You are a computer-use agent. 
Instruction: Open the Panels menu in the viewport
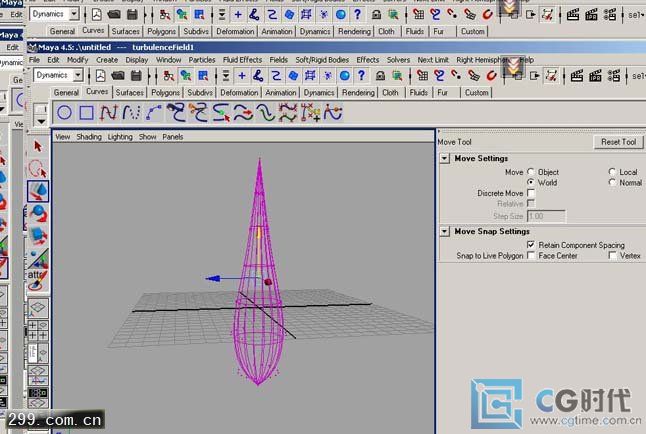[x=173, y=137]
